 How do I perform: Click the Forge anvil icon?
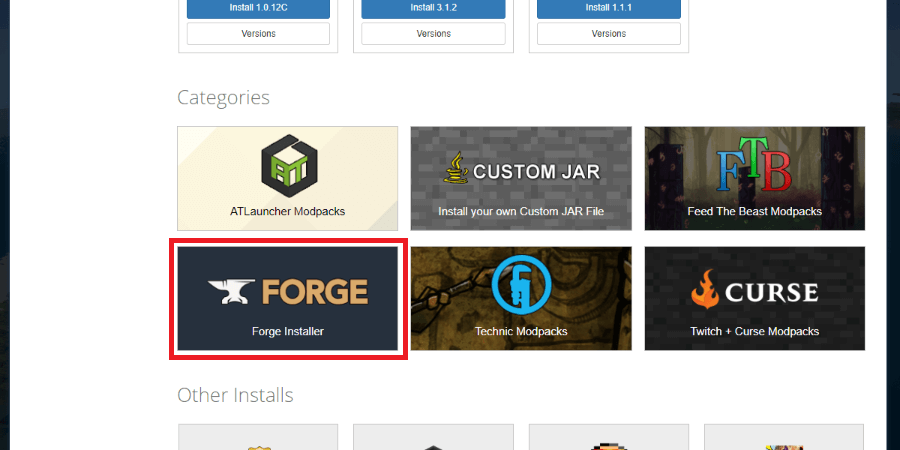231,292
